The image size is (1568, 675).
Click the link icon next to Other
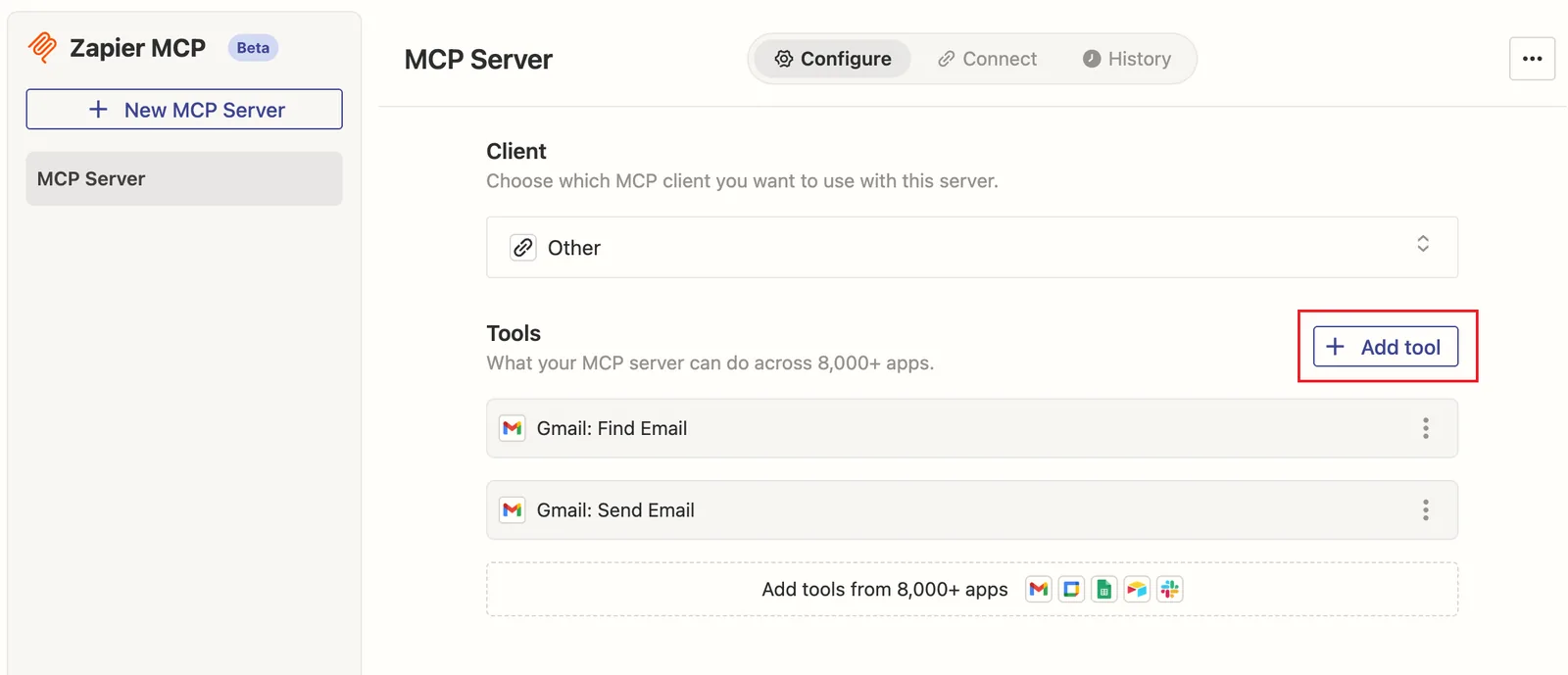click(523, 247)
